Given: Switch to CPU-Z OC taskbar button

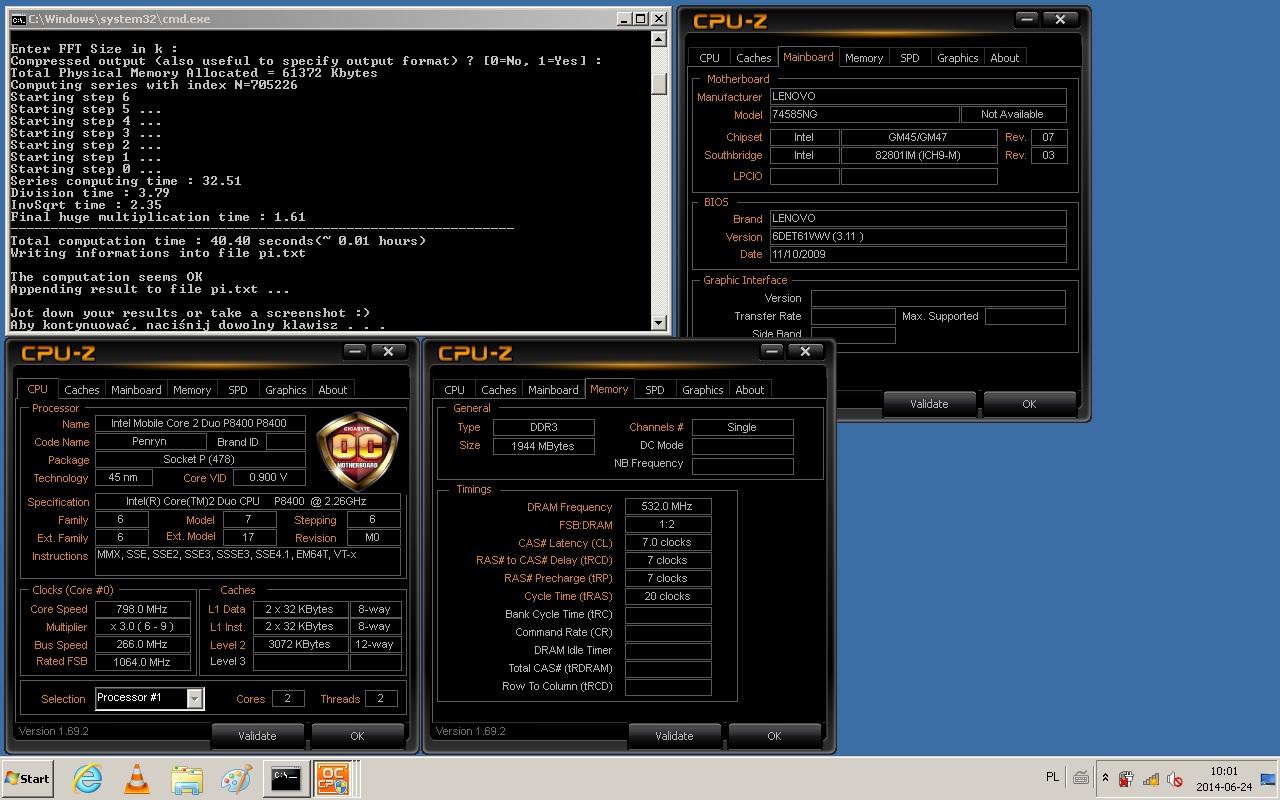Looking at the screenshot, I should pos(333,779).
